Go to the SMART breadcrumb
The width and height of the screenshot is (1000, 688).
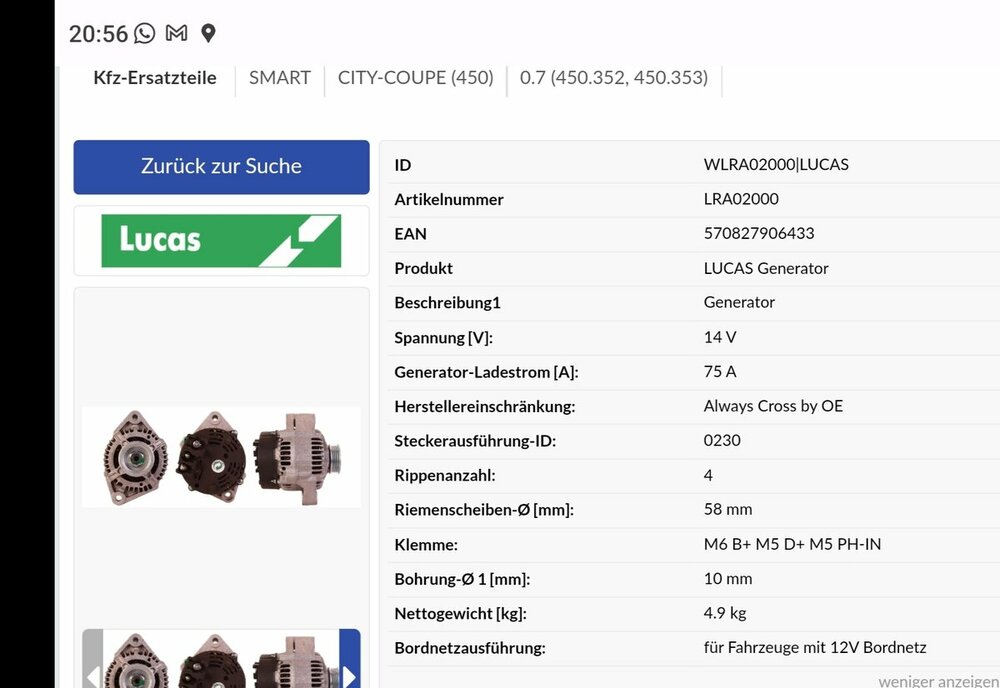[280, 78]
